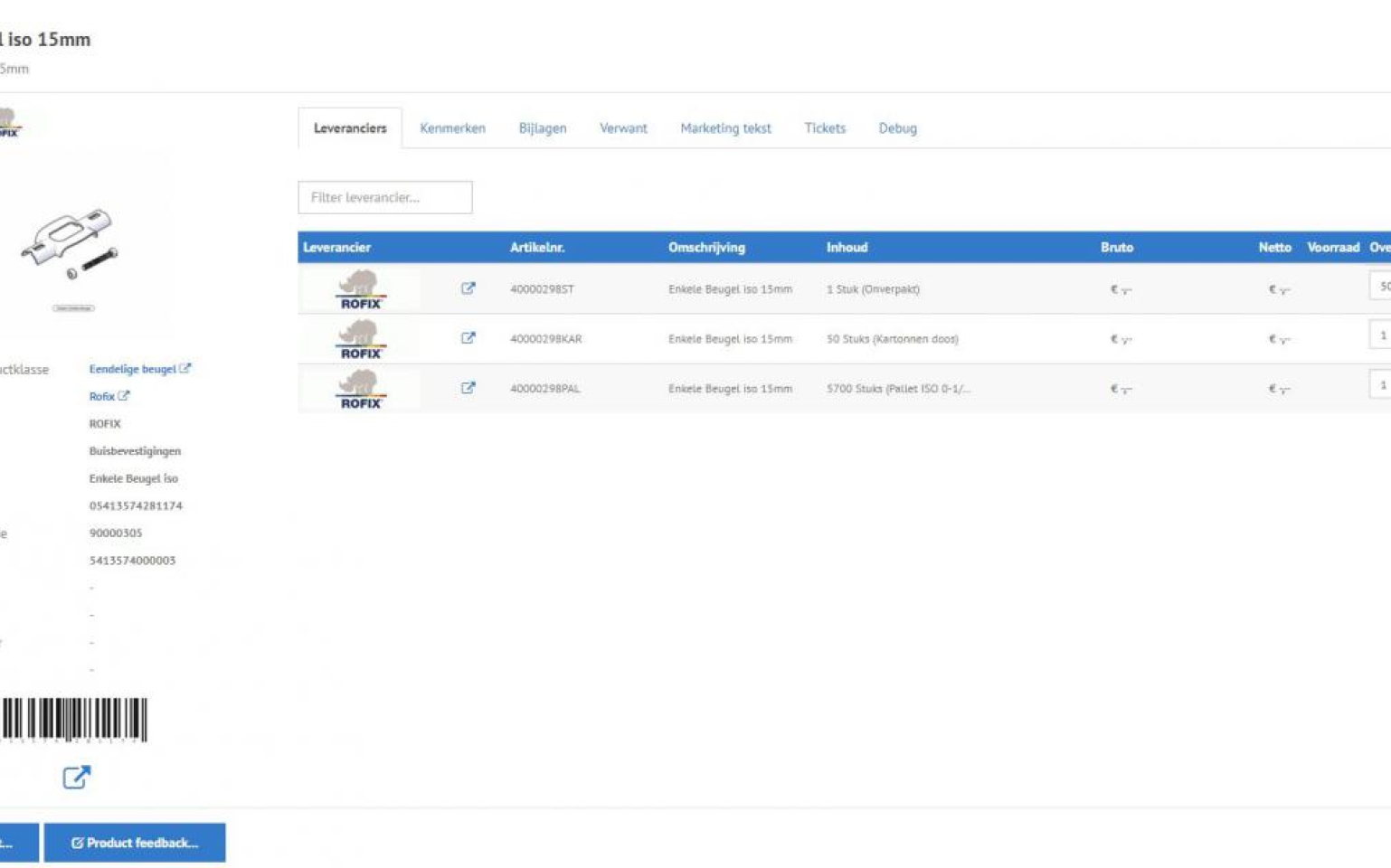This screenshot has height=868, width=1391.
Task: Click large external link icon below barcode
Action: click(77, 778)
